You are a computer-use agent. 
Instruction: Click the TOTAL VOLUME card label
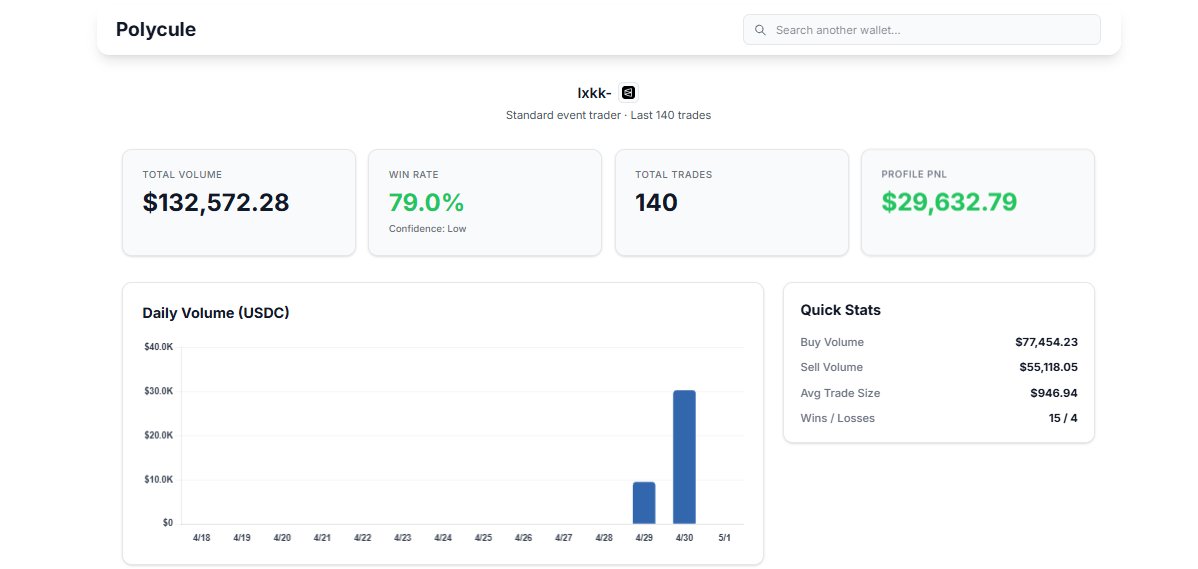pos(182,175)
